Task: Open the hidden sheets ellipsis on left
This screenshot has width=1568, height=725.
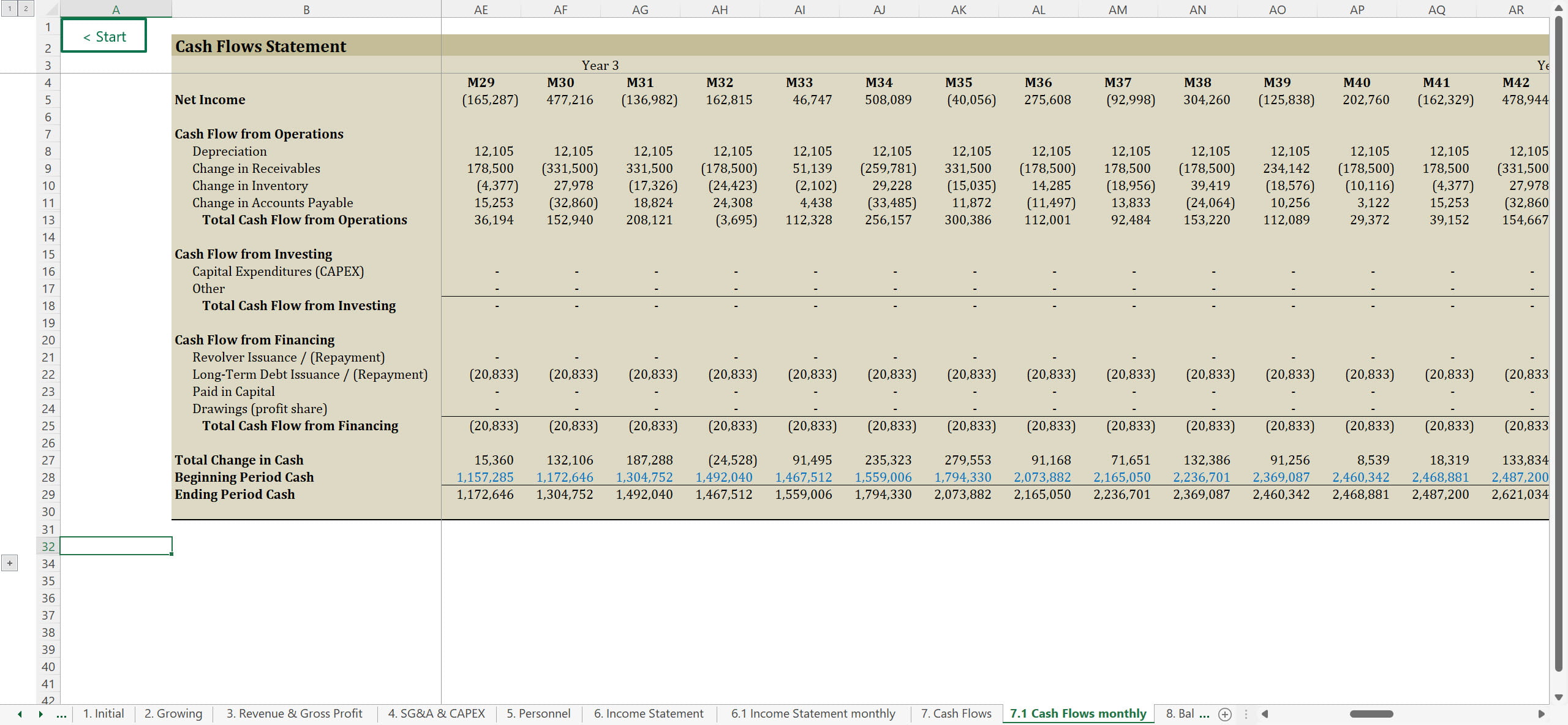Action: click(x=61, y=714)
